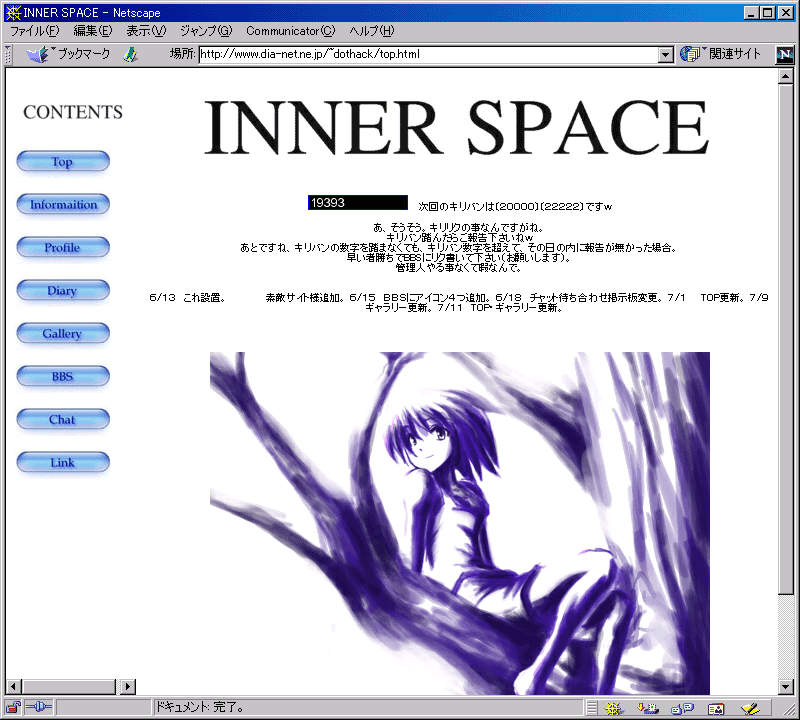The width and height of the screenshot is (800, 720).
Task: Click the ドキュメント: 完了。 status text
Action: pyautogui.click(x=199, y=708)
